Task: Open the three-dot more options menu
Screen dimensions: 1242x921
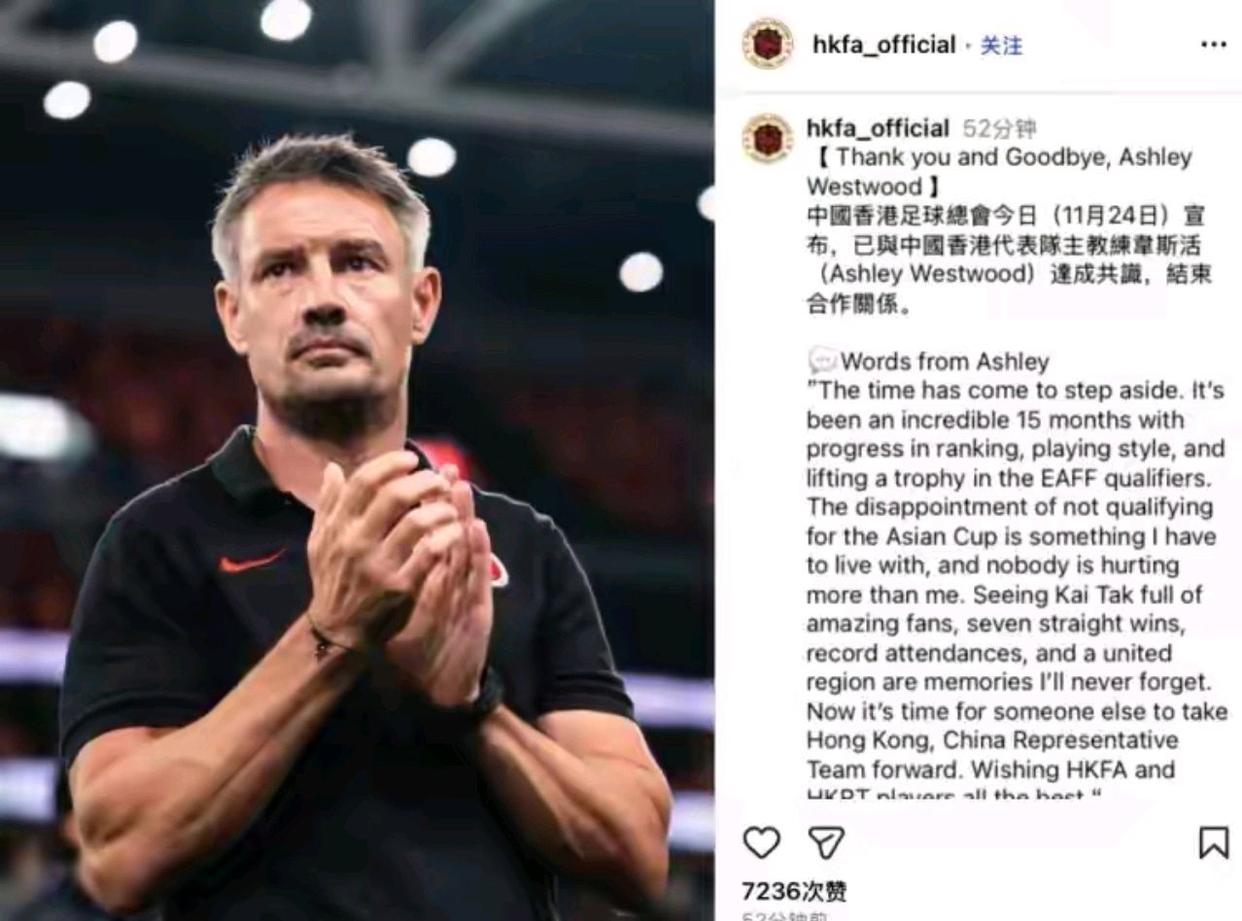Action: [x=1213, y=45]
